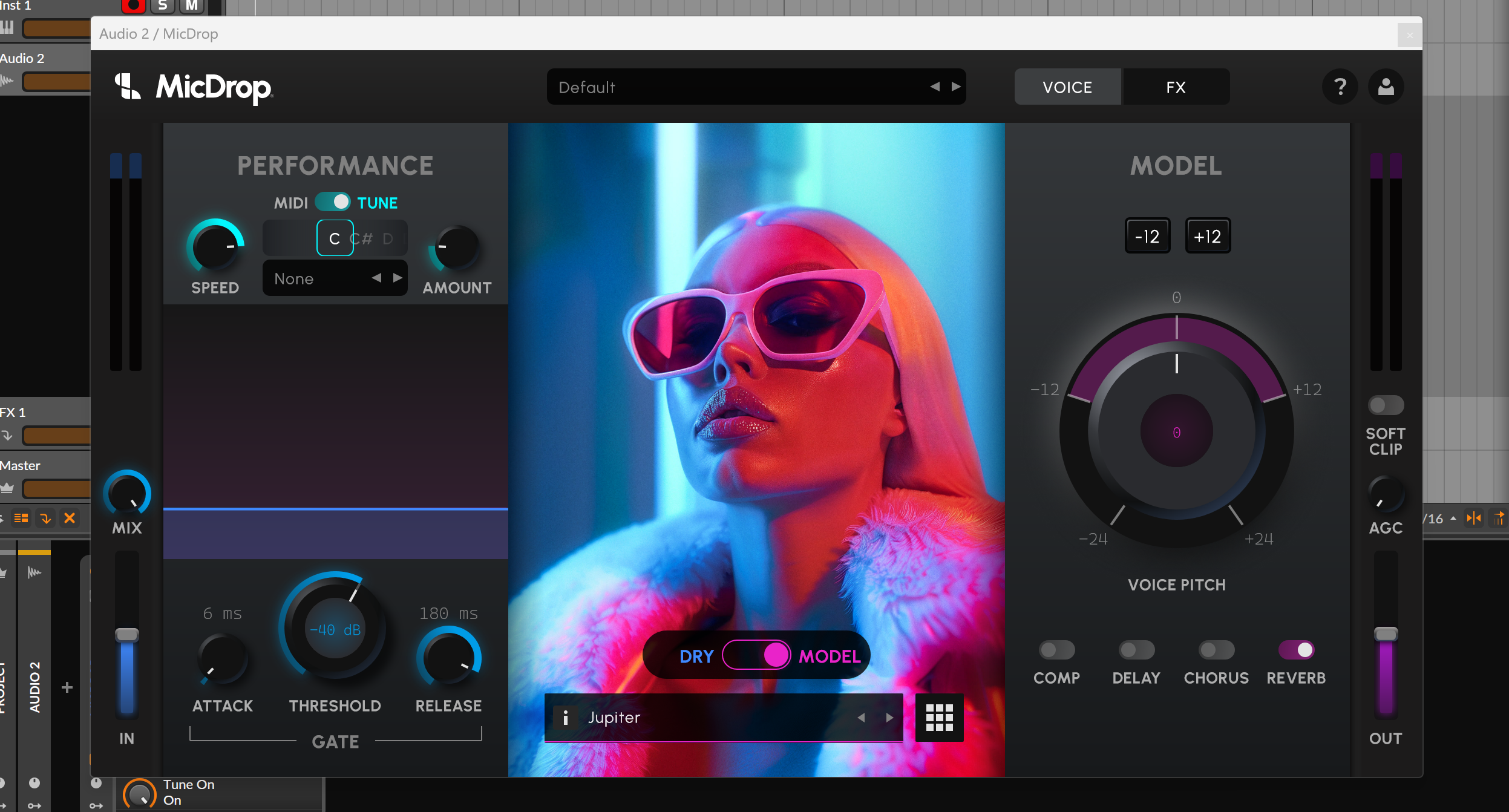1509x812 pixels.
Task: Click the IN level slider handle
Action: (127, 635)
